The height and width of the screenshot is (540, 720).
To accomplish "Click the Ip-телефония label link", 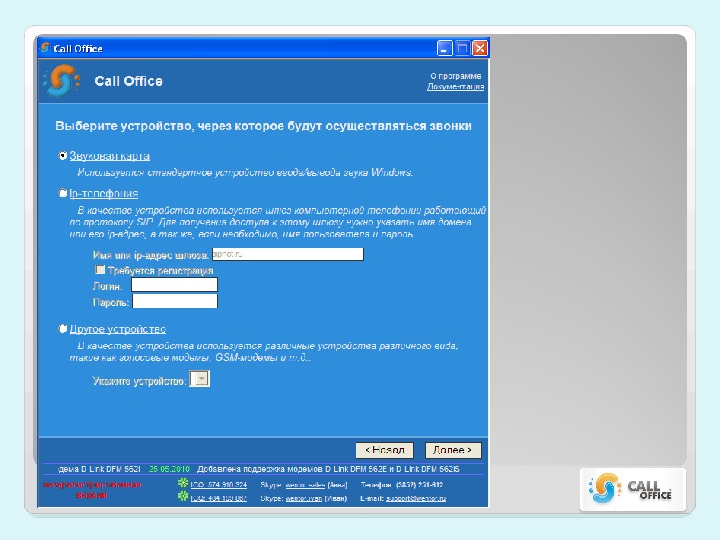I will [x=104, y=194].
